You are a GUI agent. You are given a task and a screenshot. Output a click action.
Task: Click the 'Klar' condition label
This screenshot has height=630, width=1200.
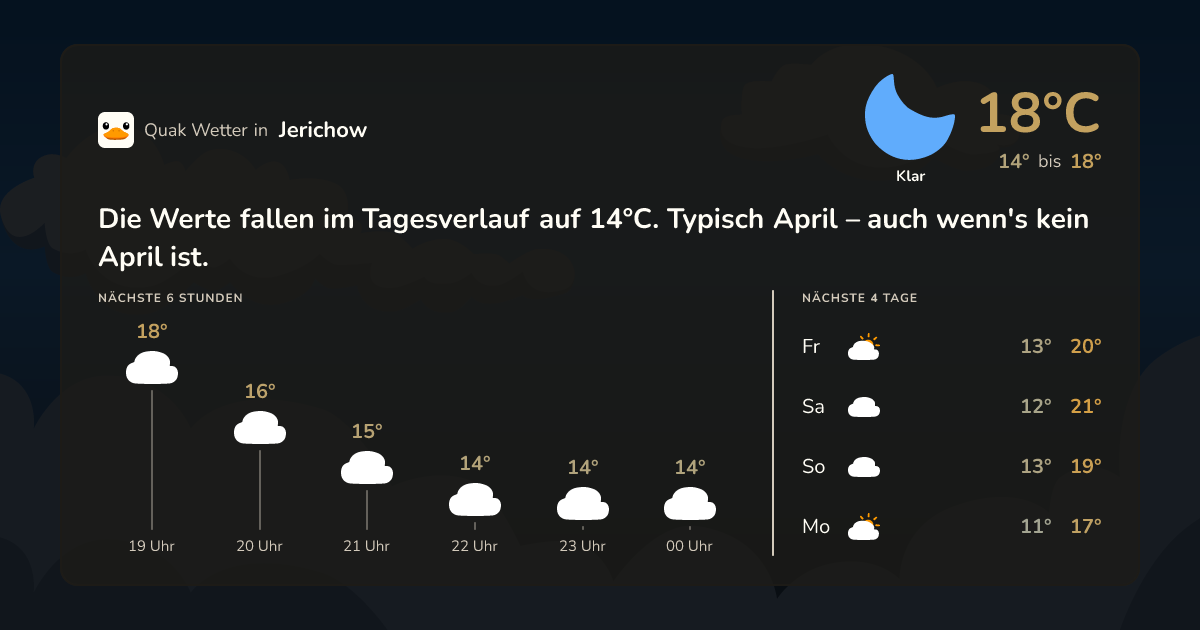point(910,176)
